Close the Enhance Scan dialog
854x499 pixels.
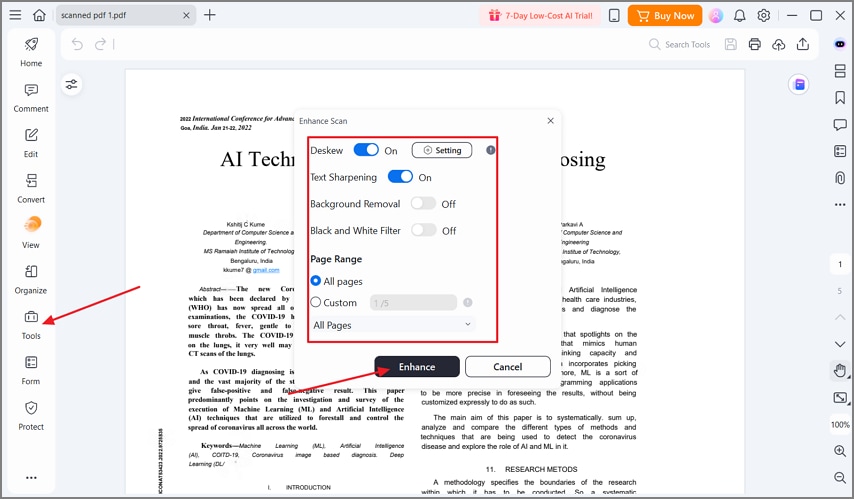pyautogui.click(x=551, y=120)
